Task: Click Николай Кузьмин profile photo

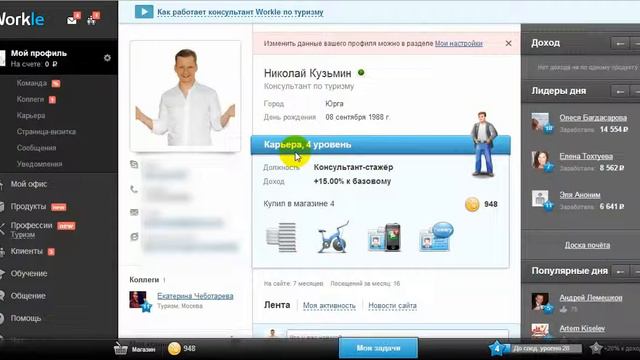Action: pos(185,96)
